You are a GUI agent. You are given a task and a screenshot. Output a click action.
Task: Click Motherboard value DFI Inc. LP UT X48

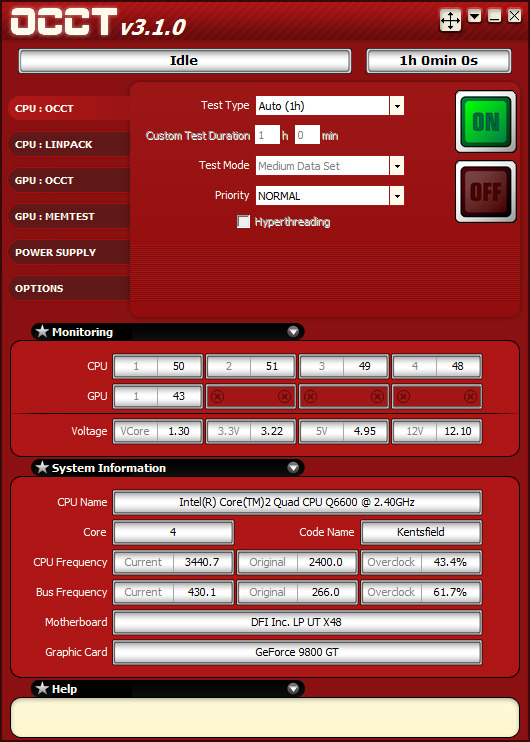point(297,622)
